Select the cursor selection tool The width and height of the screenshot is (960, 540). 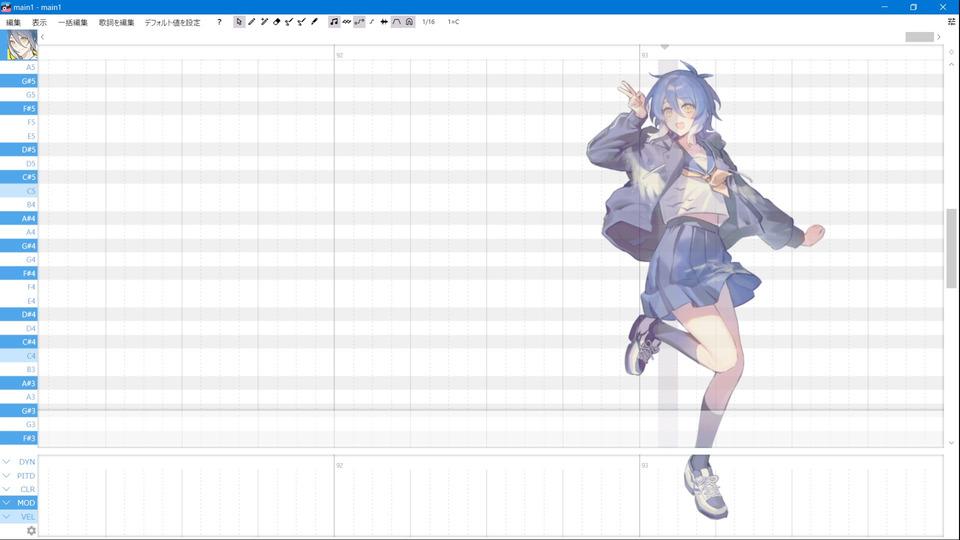tap(239, 22)
